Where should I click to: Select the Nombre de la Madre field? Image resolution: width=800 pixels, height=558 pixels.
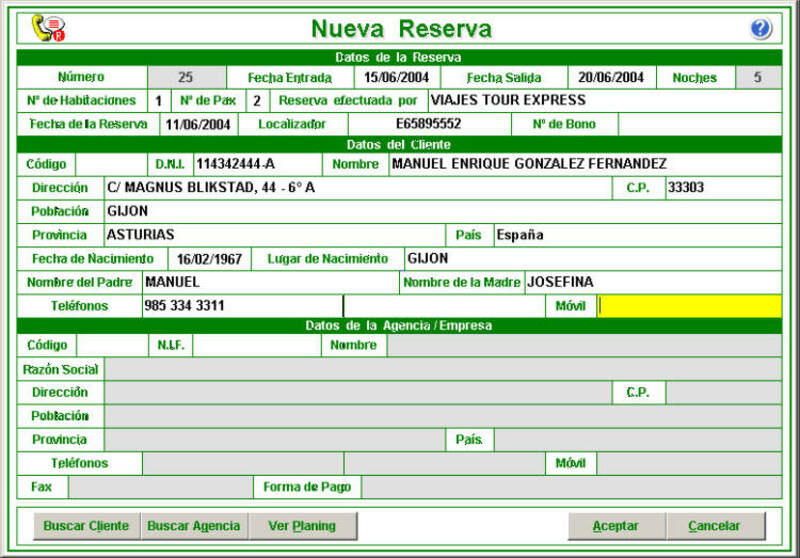652,283
